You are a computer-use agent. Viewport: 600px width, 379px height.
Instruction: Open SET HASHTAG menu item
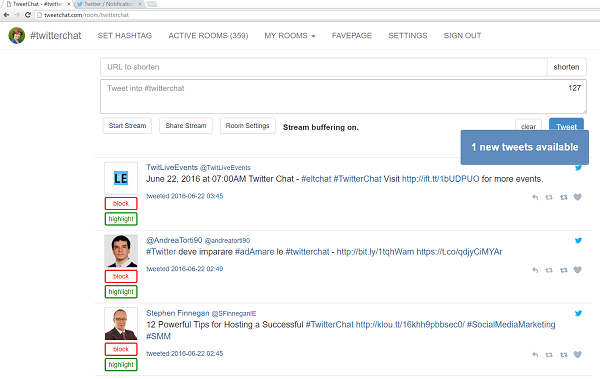[x=125, y=36]
